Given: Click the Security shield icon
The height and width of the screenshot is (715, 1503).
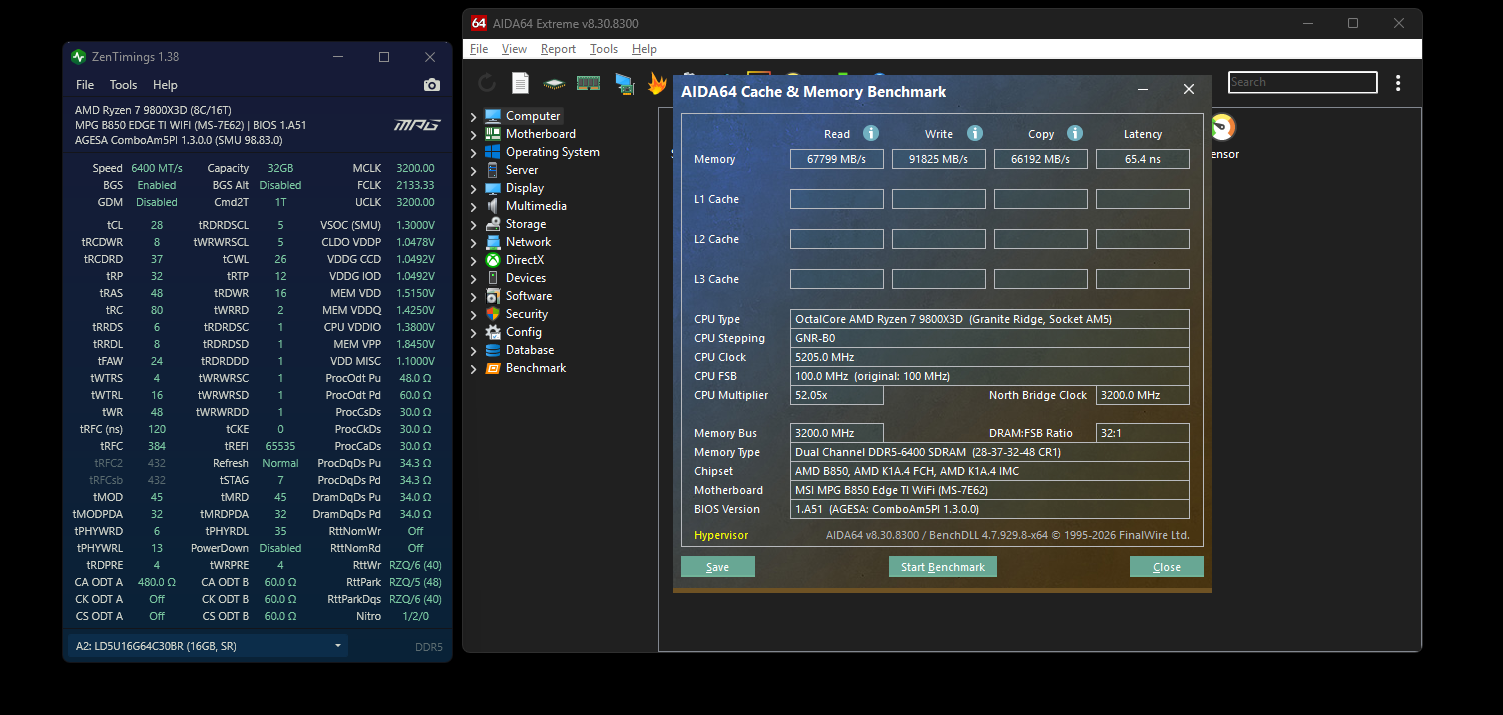Looking at the screenshot, I should pyautogui.click(x=493, y=314).
